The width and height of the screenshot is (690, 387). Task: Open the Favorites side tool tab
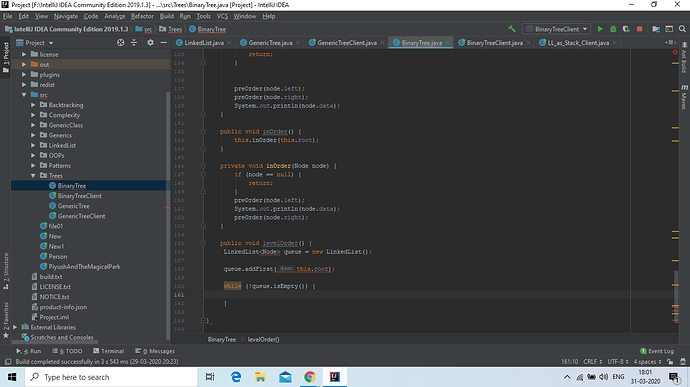point(5,320)
